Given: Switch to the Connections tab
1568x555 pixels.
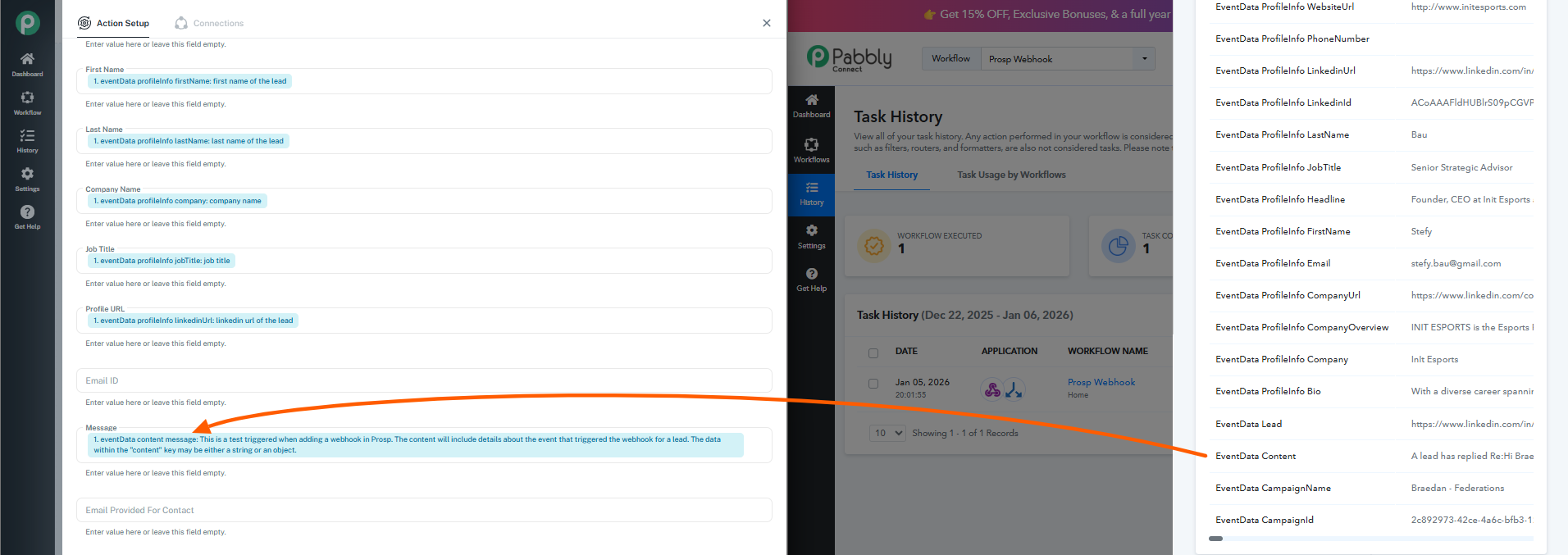Looking at the screenshot, I should [209, 23].
